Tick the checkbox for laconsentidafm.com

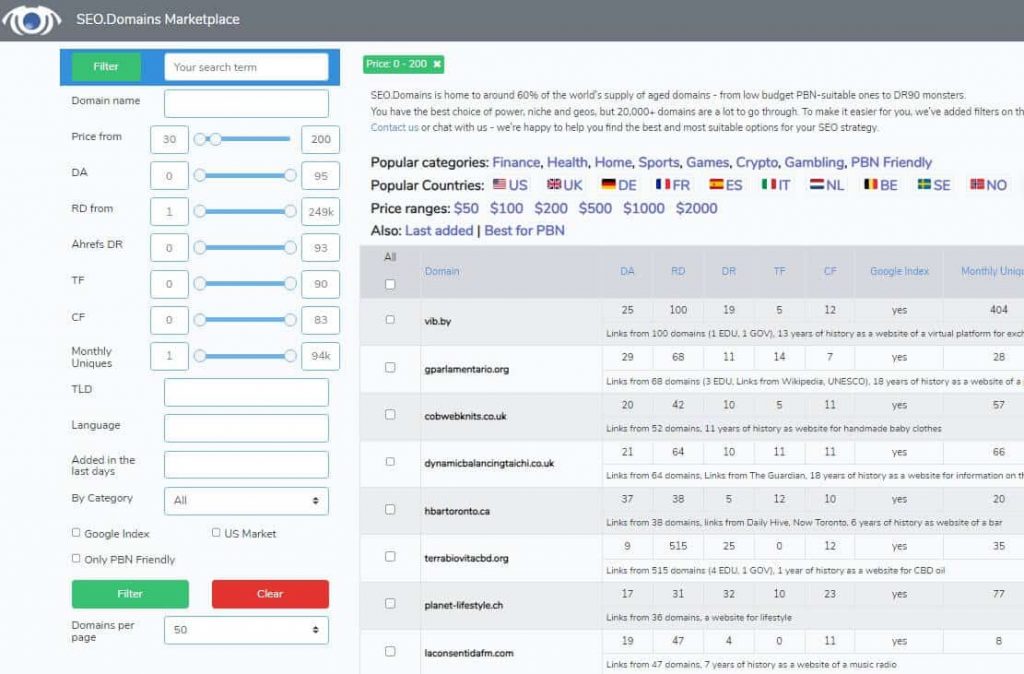(390, 651)
